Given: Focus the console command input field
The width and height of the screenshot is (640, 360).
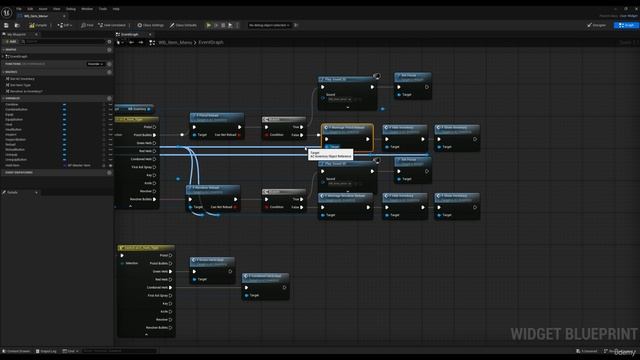Looking at the screenshot, I should (119, 351).
